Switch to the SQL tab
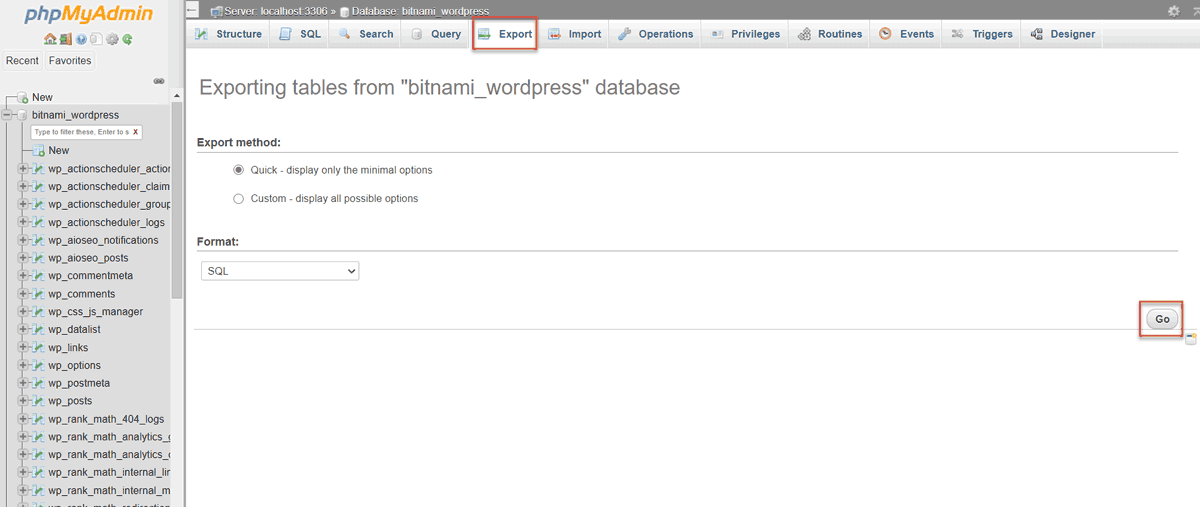 coord(300,34)
